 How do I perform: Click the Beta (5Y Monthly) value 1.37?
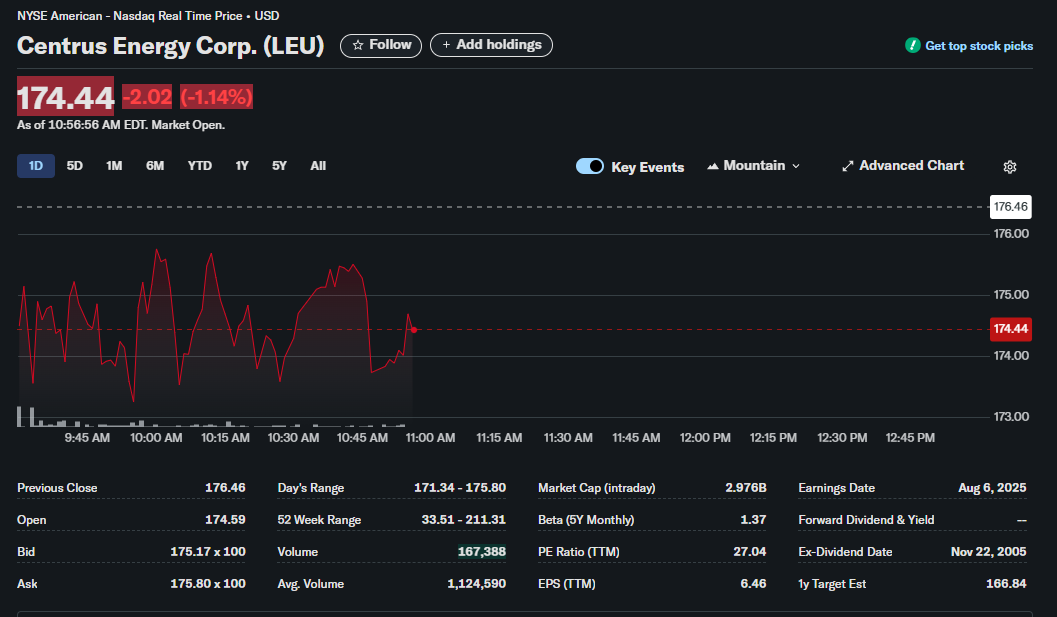pos(753,520)
